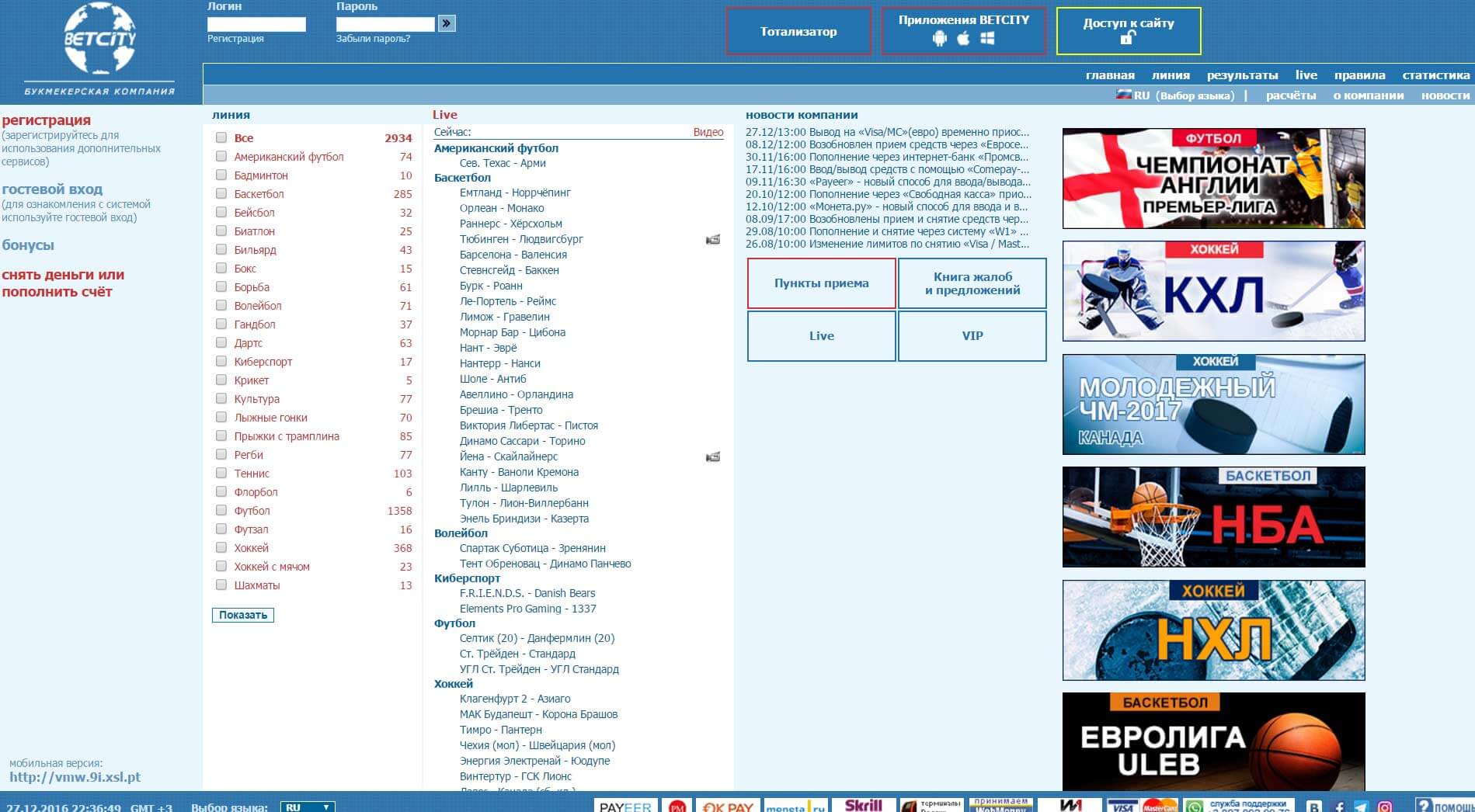Open video for Йена - Скайлайнерс match
Screen dimensions: 1475x812
click(712, 456)
